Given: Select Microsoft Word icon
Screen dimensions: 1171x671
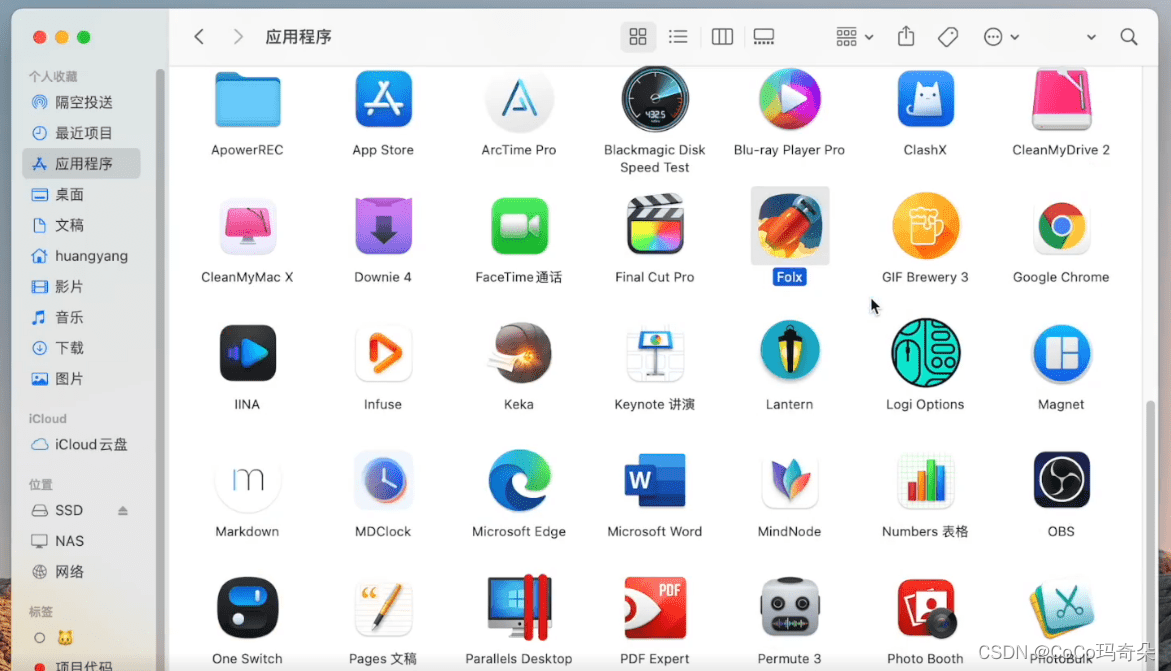Looking at the screenshot, I should 655,480.
